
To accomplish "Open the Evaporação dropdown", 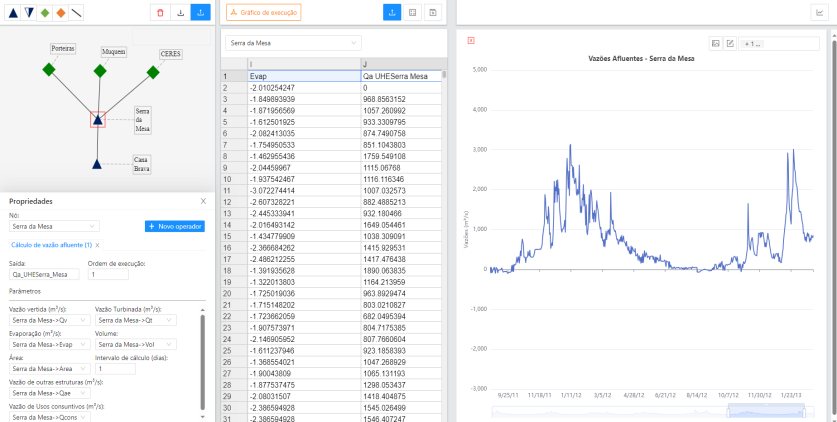I will [50, 344].
